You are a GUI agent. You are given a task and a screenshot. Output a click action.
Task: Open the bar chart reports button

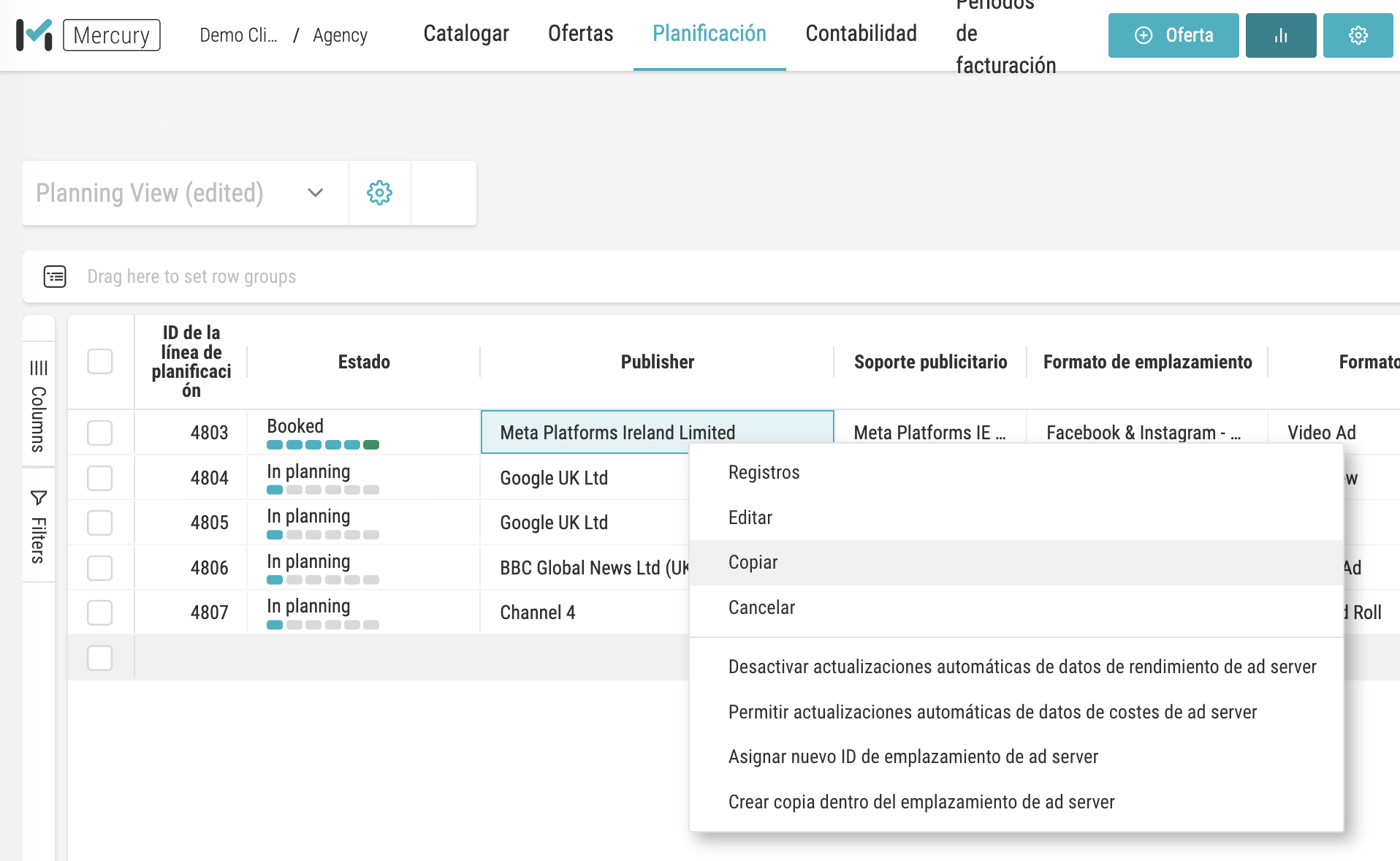pyautogui.click(x=1281, y=35)
